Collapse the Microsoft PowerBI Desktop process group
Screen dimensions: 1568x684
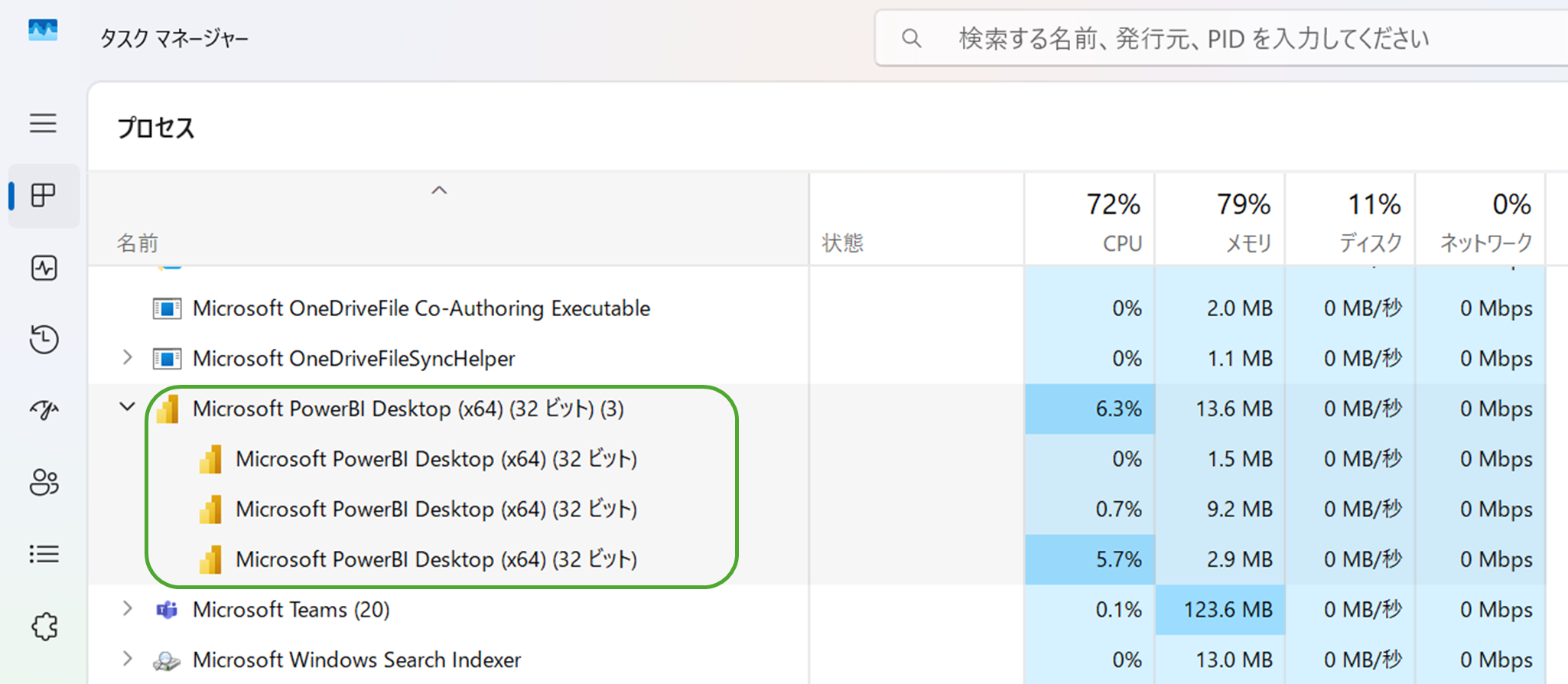pos(127,408)
